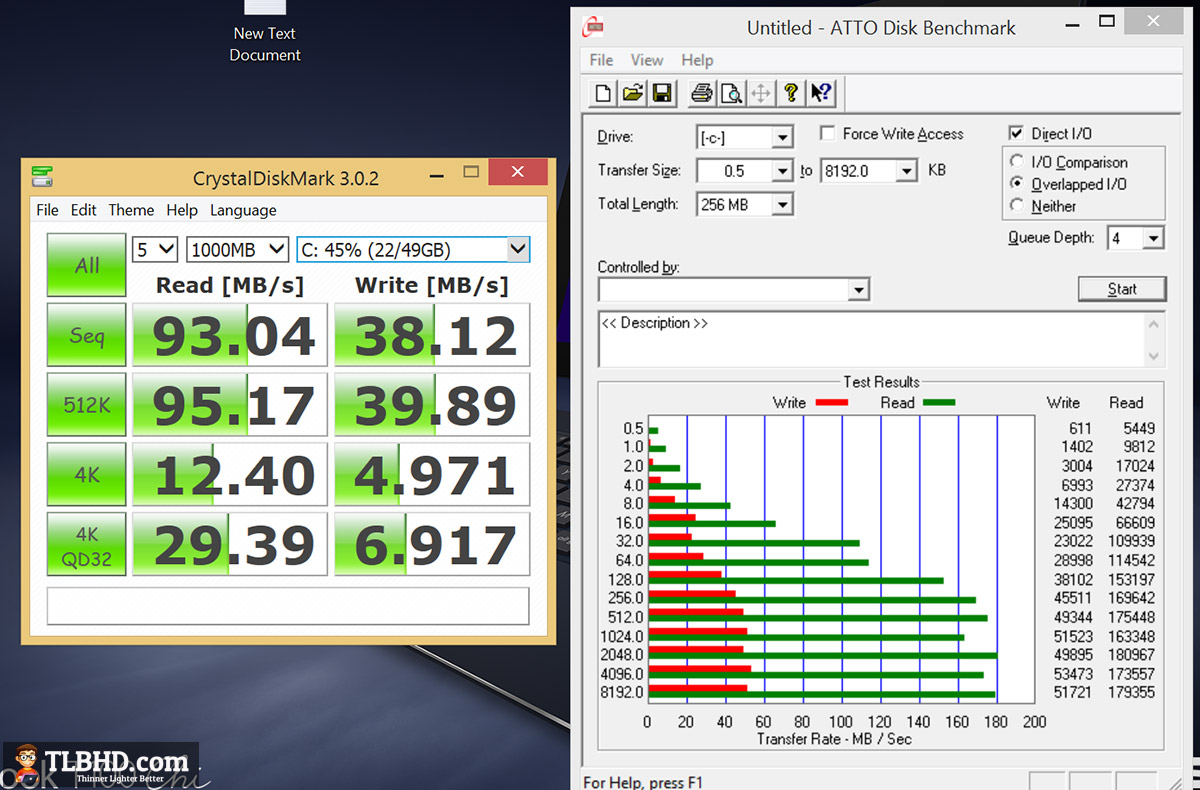This screenshot has height=790, width=1200.
Task: Select the Overlapped I/O radio button
Action: pyautogui.click(x=1017, y=184)
